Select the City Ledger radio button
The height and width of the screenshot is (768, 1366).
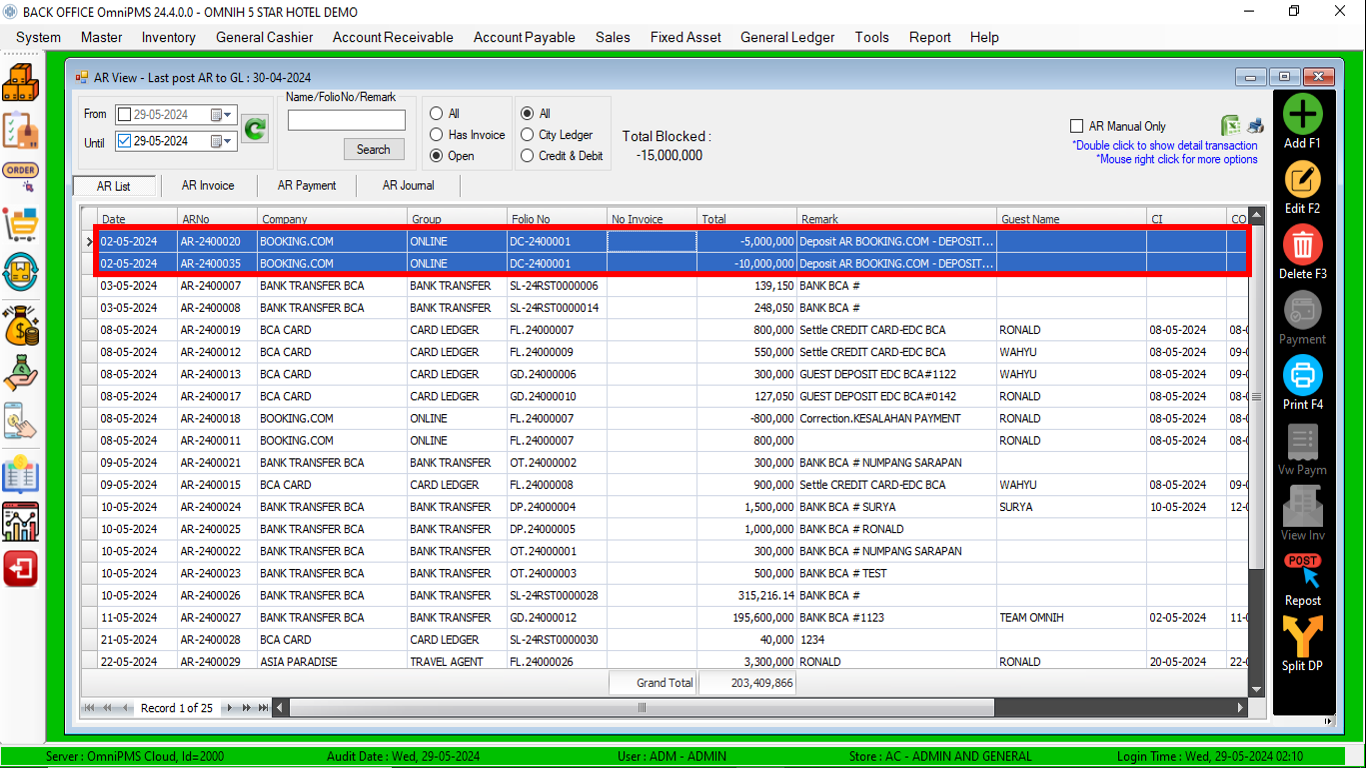click(x=527, y=134)
